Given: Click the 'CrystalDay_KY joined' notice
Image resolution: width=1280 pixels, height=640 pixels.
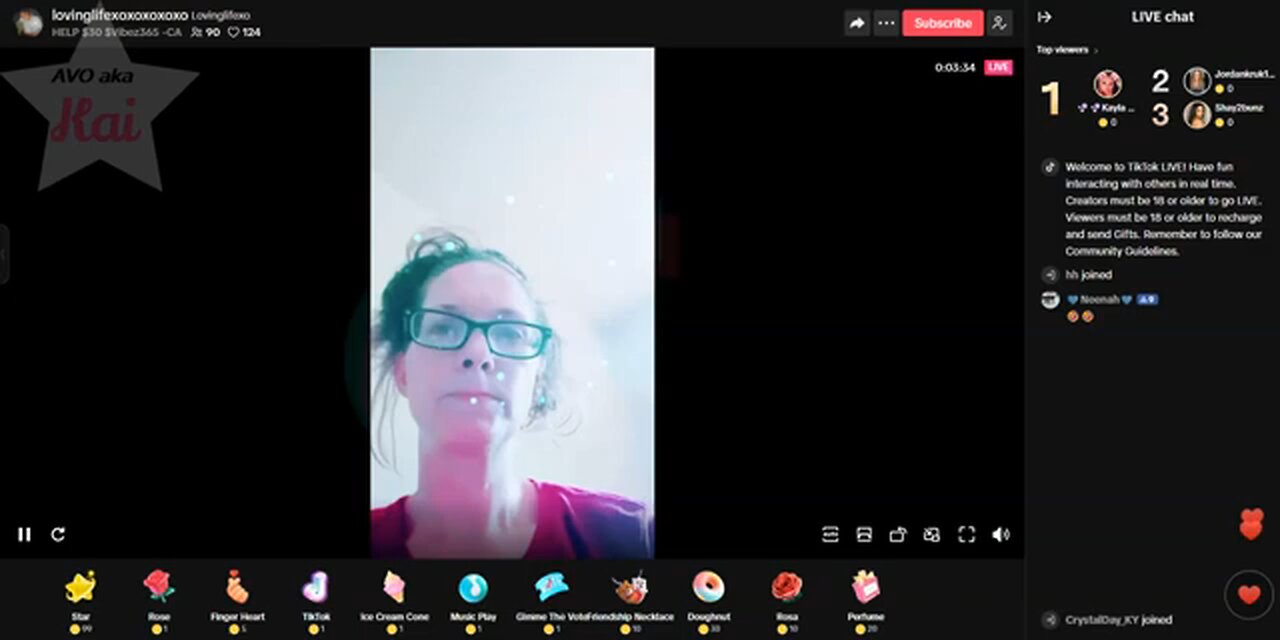Looking at the screenshot, I should point(1118,620).
